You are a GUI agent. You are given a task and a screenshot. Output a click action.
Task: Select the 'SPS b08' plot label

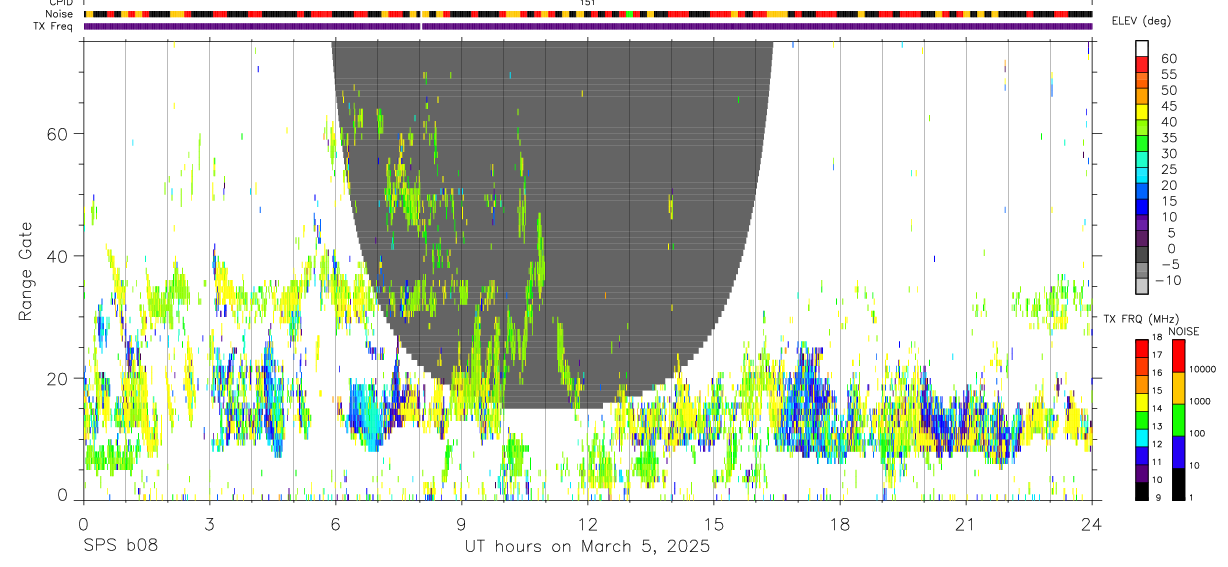pos(120,546)
